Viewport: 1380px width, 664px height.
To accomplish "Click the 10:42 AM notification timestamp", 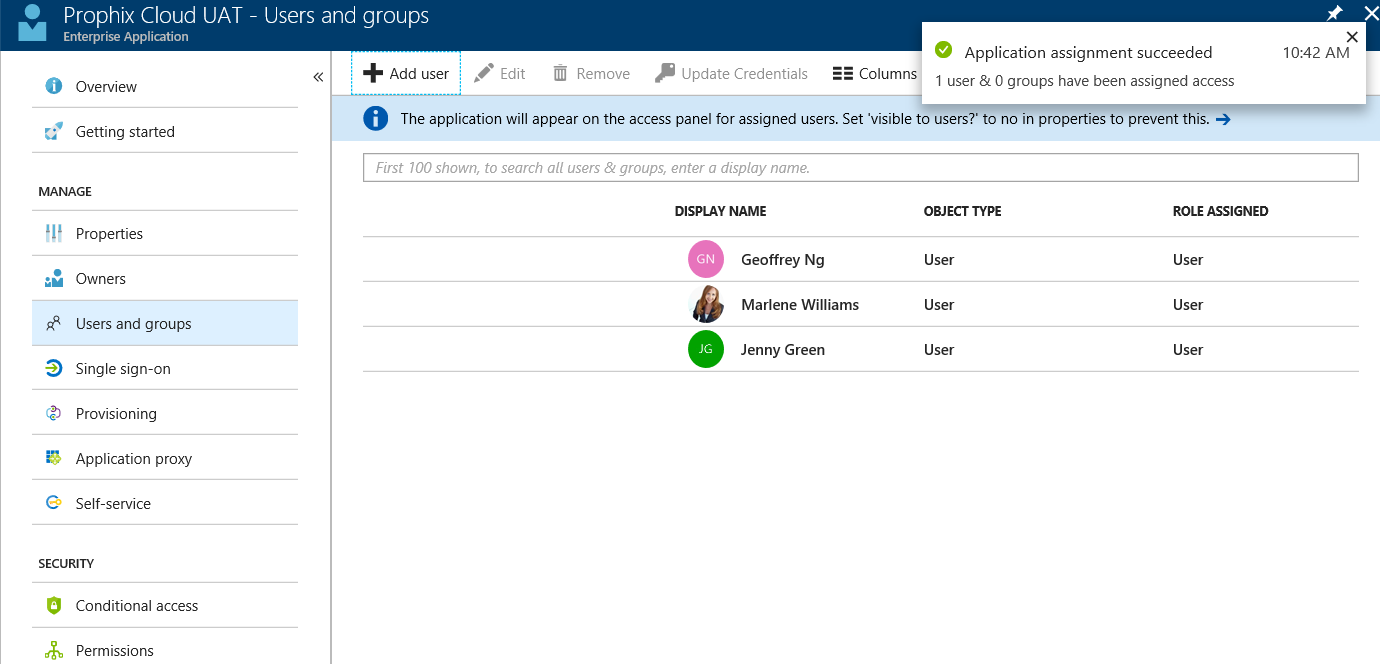I will [1316, 52].
